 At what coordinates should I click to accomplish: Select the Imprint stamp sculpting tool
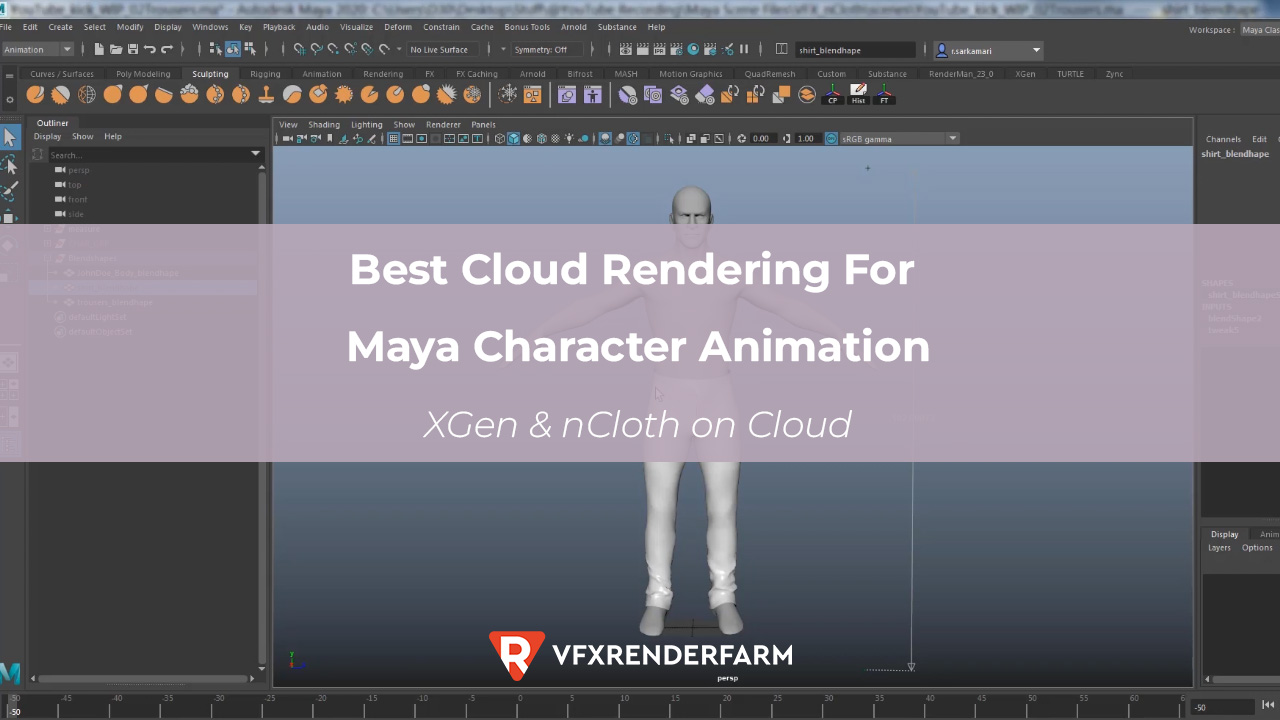pos(267,94)
